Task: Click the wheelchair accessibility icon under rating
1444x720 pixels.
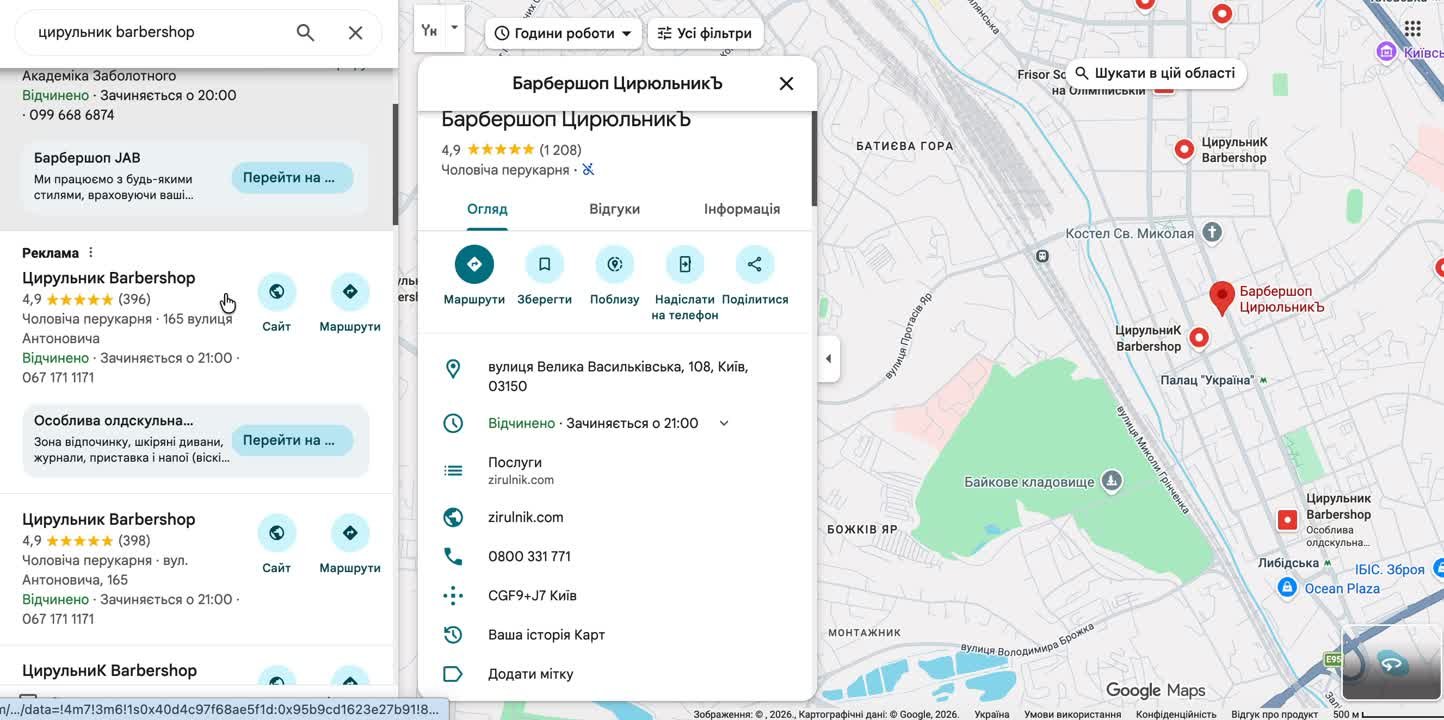Action: tap(588, 170)
